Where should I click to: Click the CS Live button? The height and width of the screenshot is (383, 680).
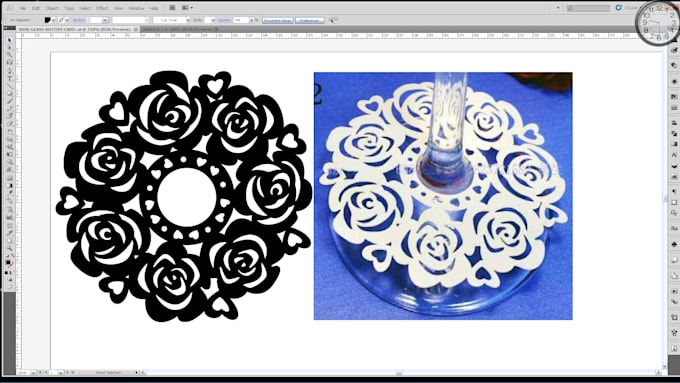coord(627,8)
